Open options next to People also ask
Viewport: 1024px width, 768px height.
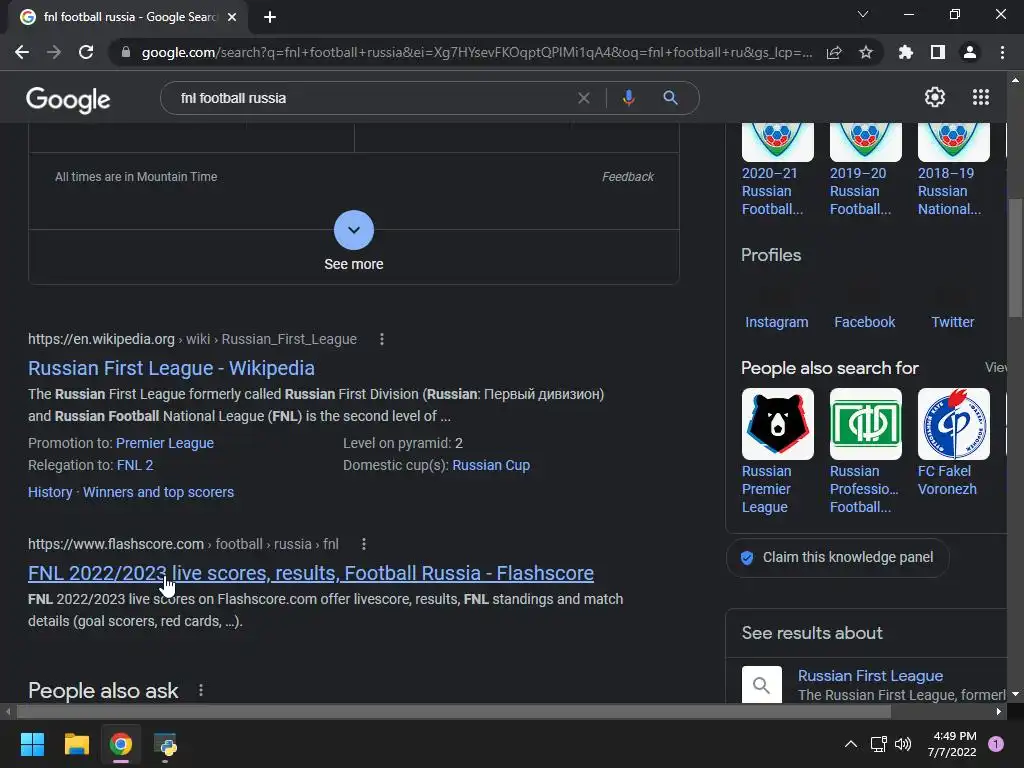(201, 690)
